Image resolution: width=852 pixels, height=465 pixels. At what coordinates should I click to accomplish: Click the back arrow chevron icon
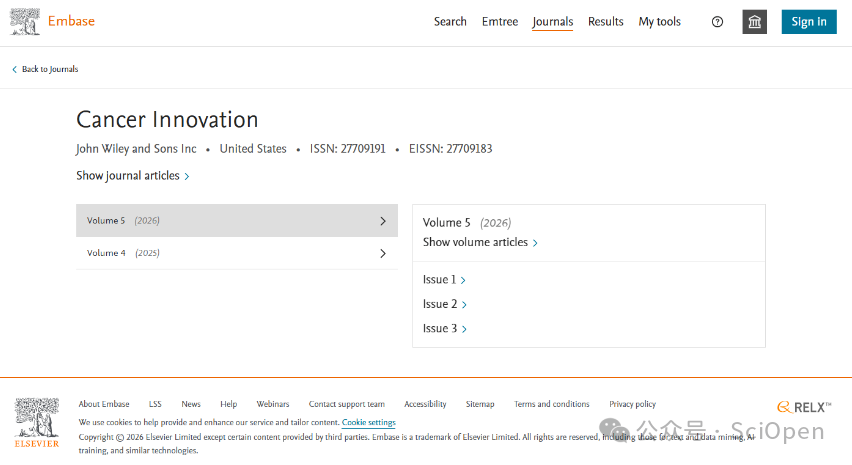[15, 70]
